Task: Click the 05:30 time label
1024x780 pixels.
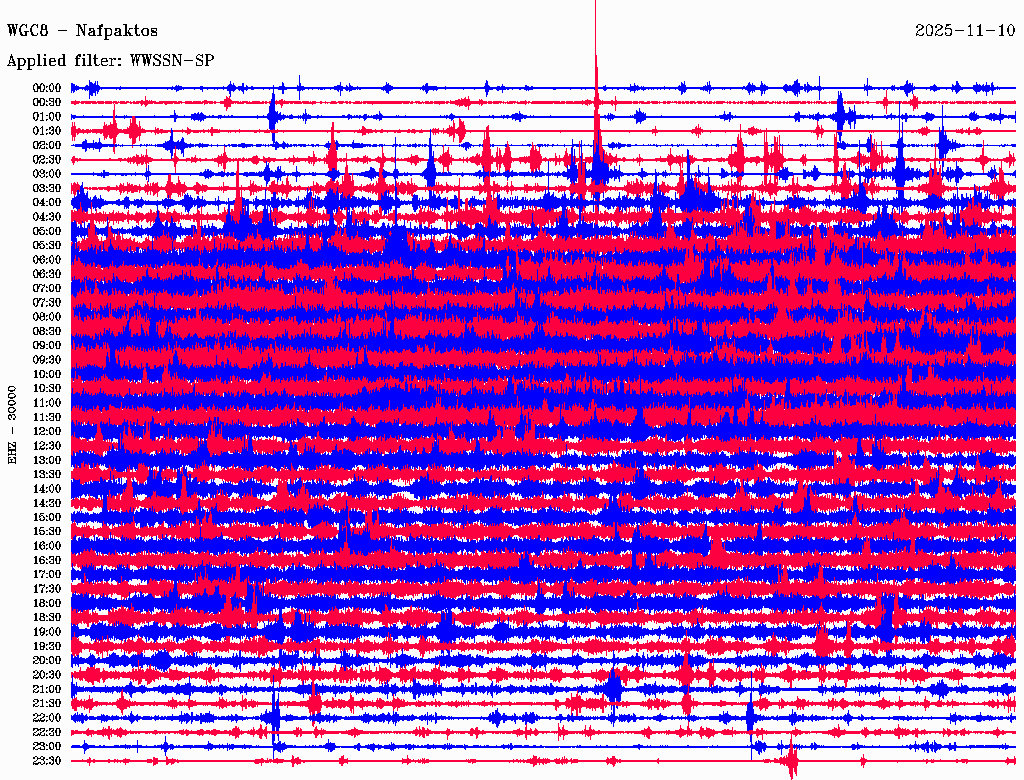Action: point(47,245)
